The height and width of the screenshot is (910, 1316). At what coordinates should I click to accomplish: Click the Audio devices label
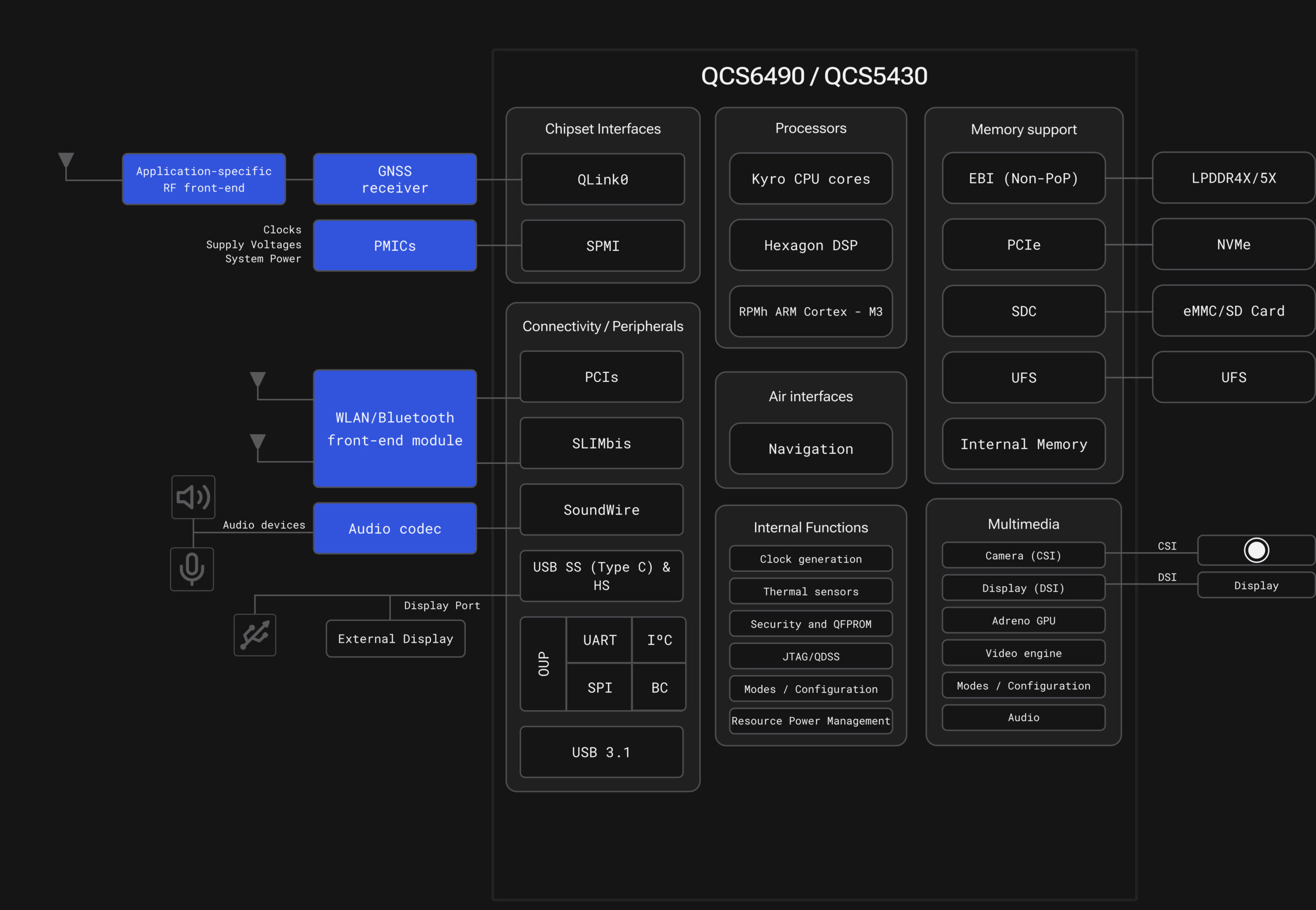(264, 525)
